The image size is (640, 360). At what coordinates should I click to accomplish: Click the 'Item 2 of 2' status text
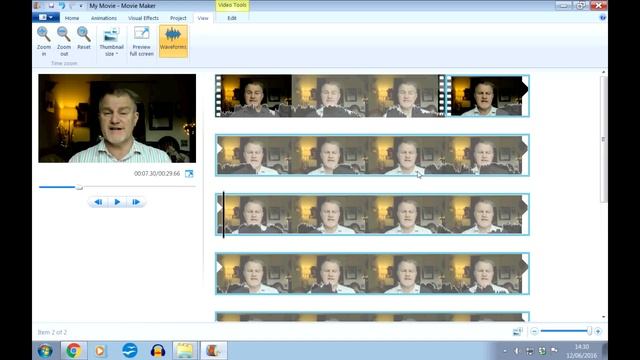click(x=52, y=332)
